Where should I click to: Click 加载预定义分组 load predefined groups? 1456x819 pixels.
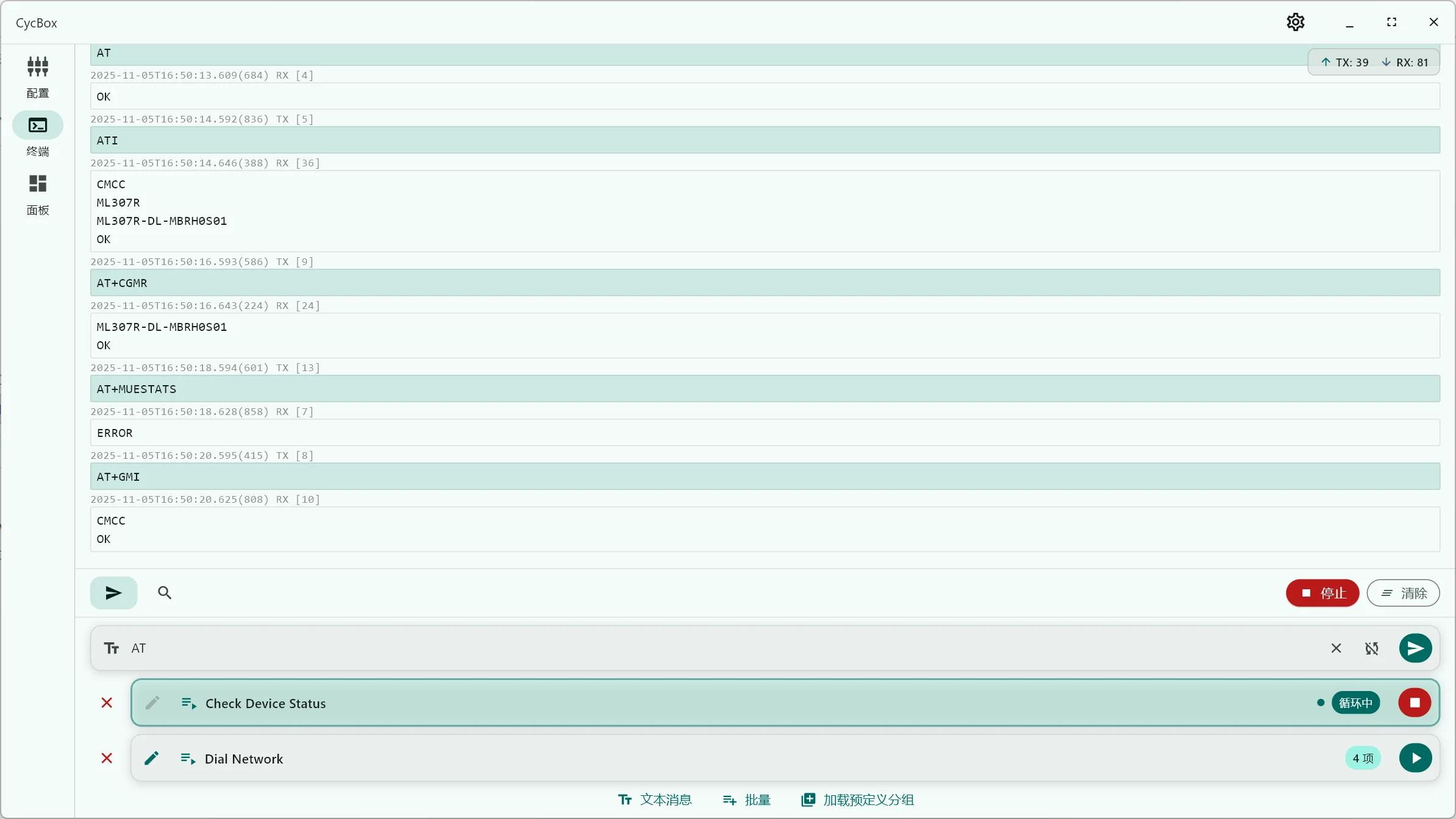[x=857, y=799]
